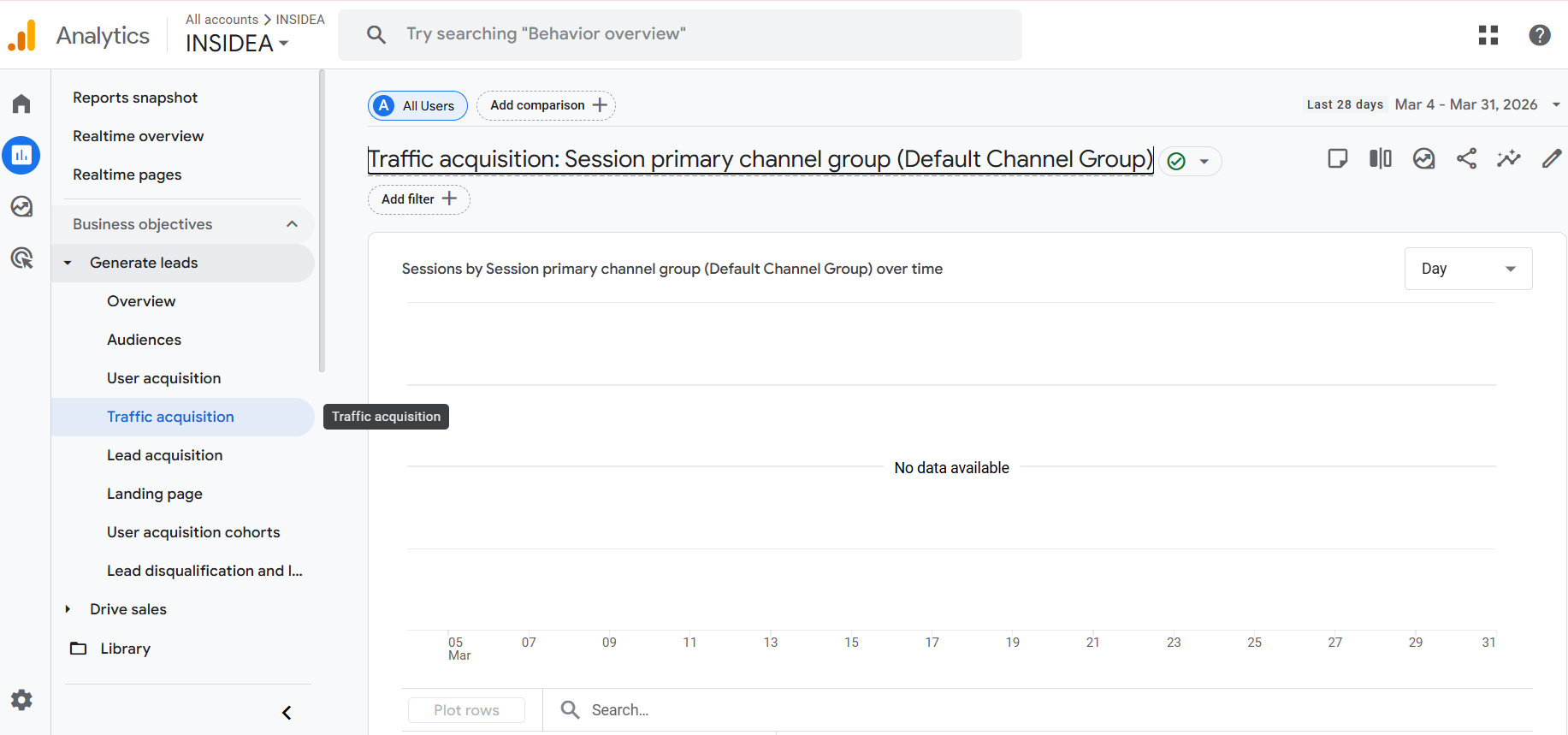Click the Analytics product name
Screen dimensions: 1568x735
coord(103,35)
